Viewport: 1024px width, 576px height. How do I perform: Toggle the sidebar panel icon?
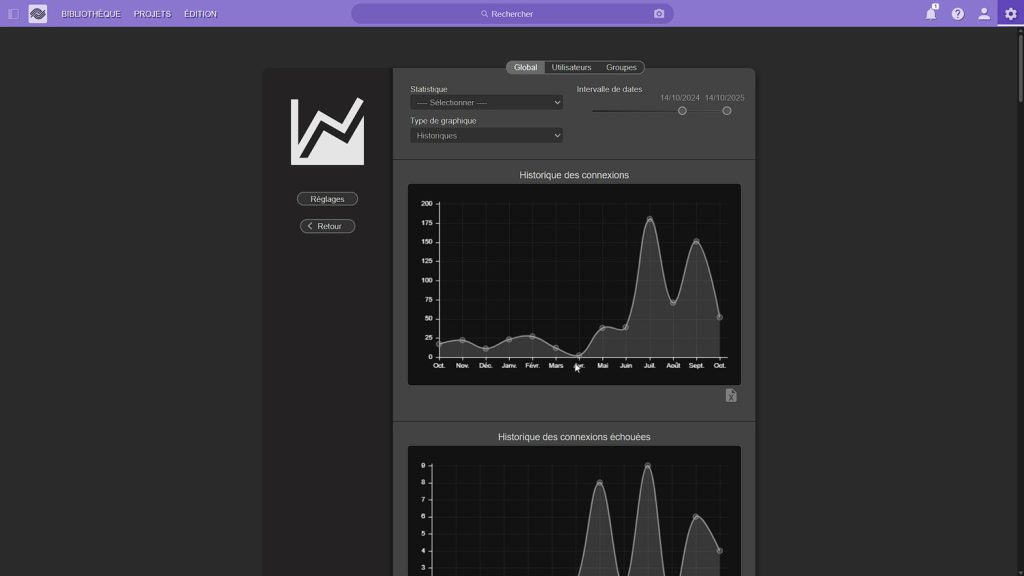click(13, 14)
